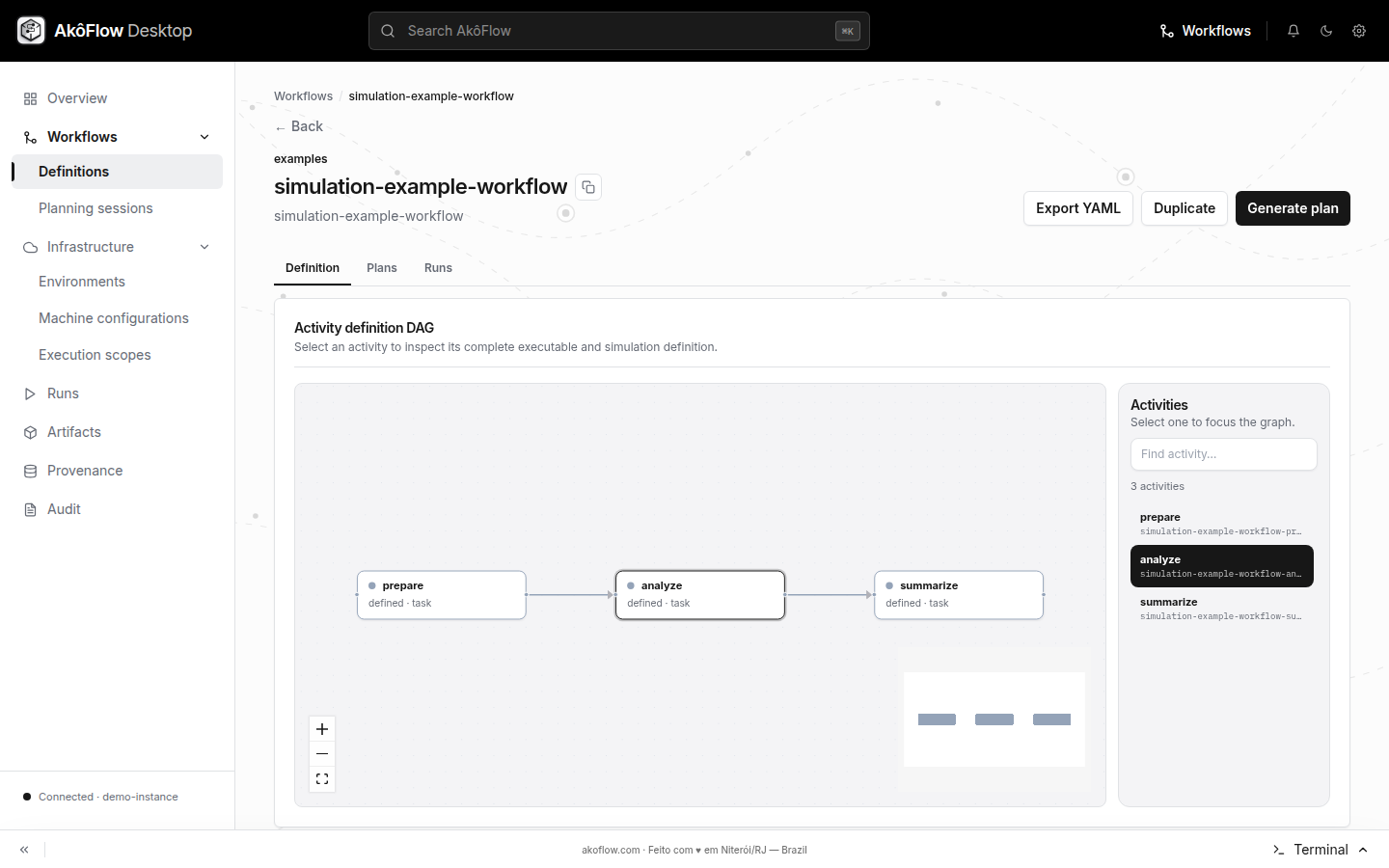Select the summarize node in the DAG

pyautogui.click(x=959, y=595)
